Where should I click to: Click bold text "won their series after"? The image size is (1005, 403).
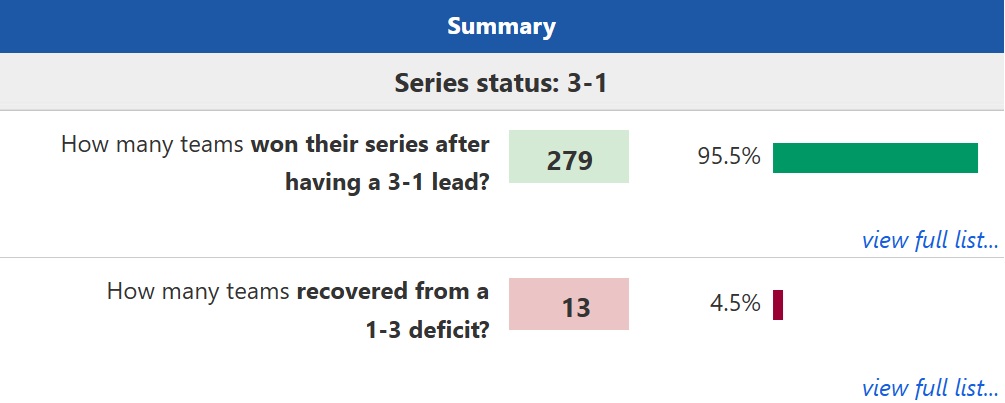(x=370, y=144)
